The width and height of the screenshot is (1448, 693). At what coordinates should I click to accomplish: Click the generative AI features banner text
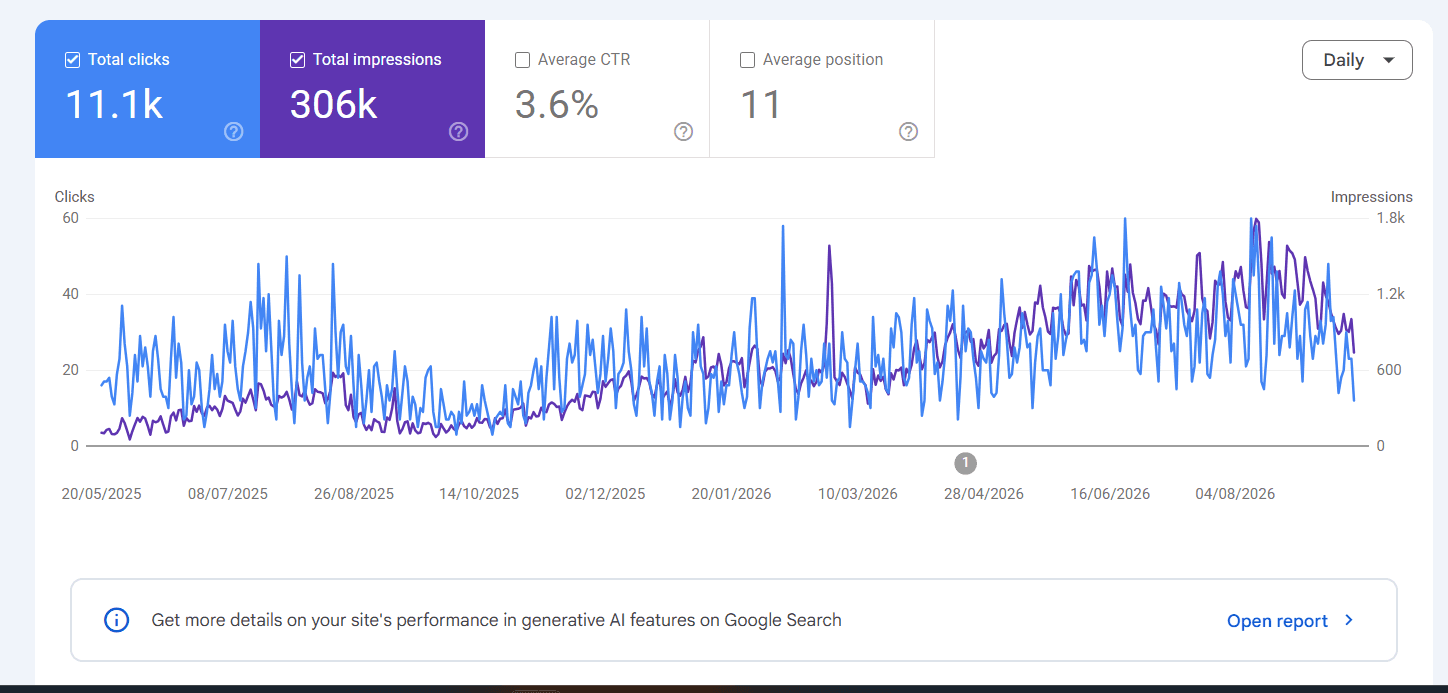496,620
